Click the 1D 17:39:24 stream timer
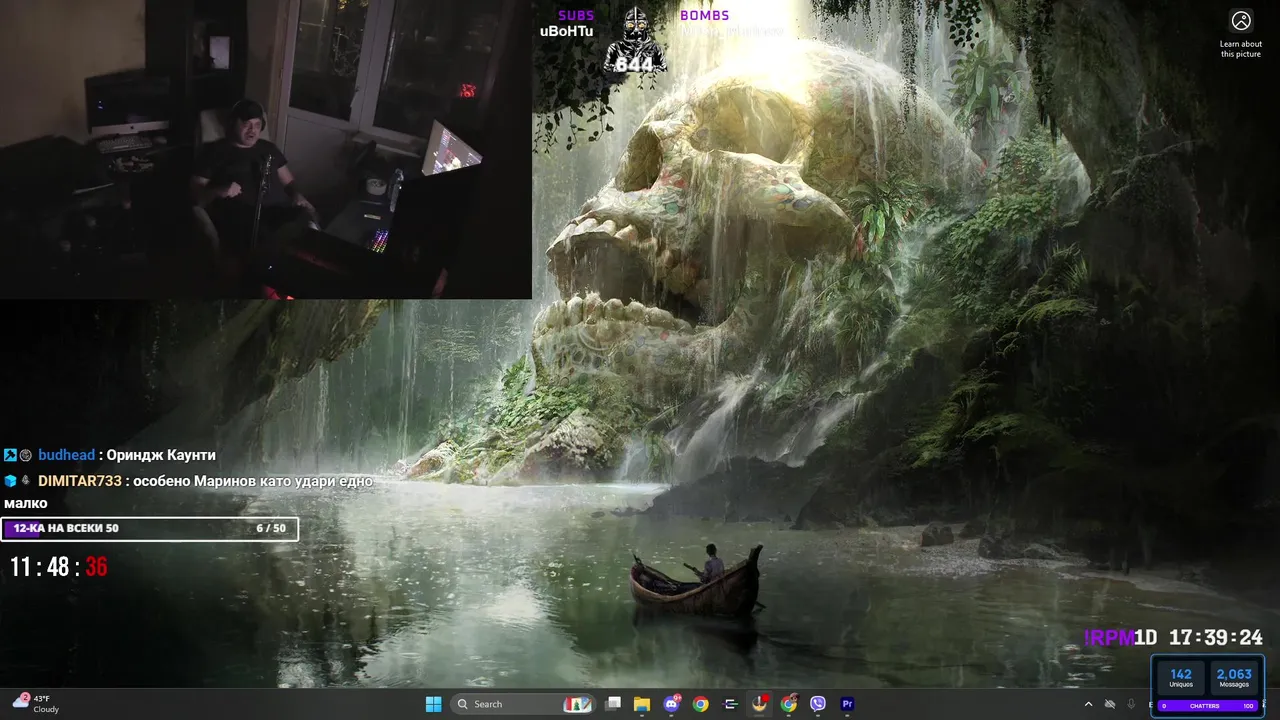 point(1198,638)
